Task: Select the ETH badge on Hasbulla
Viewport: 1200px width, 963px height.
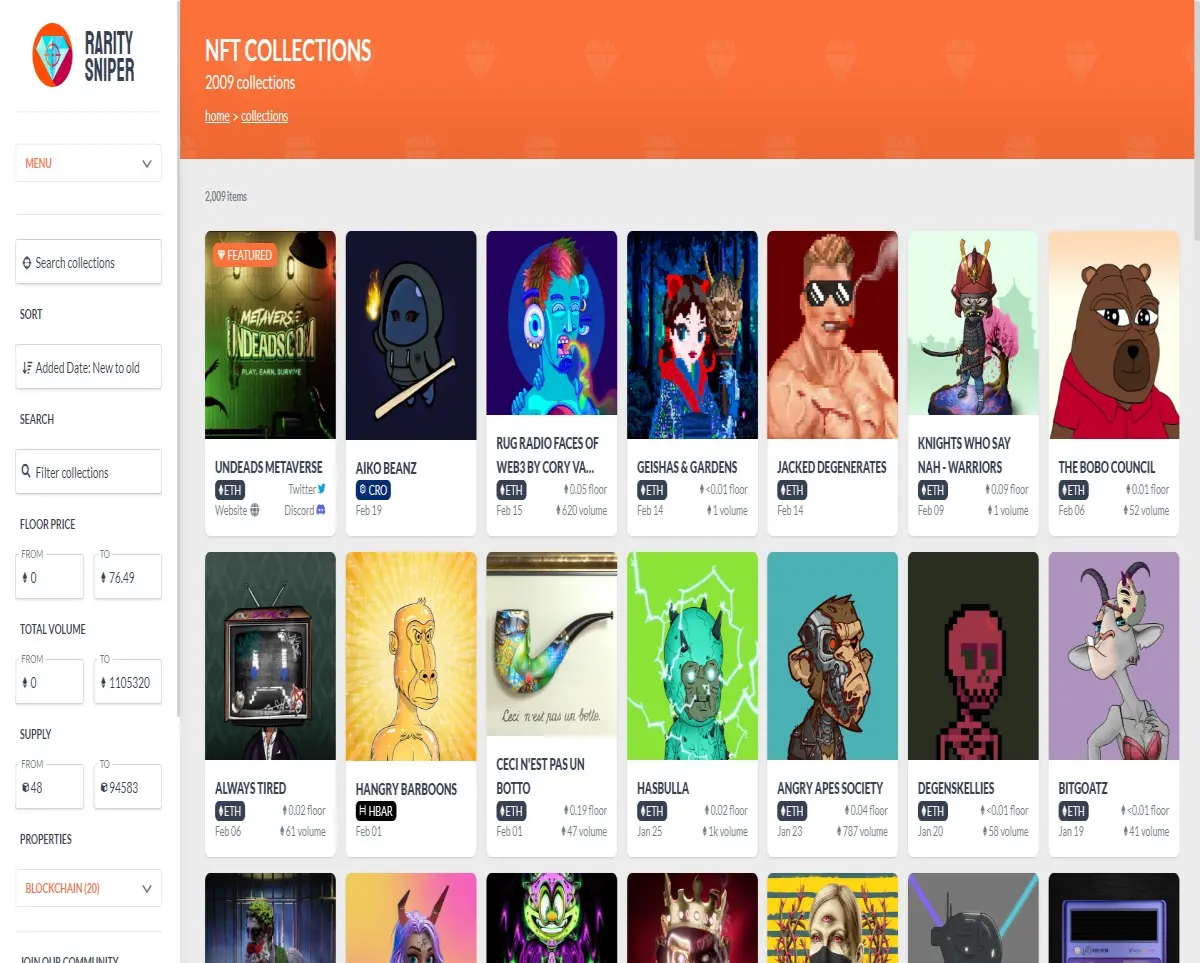Action: [652, 811]
